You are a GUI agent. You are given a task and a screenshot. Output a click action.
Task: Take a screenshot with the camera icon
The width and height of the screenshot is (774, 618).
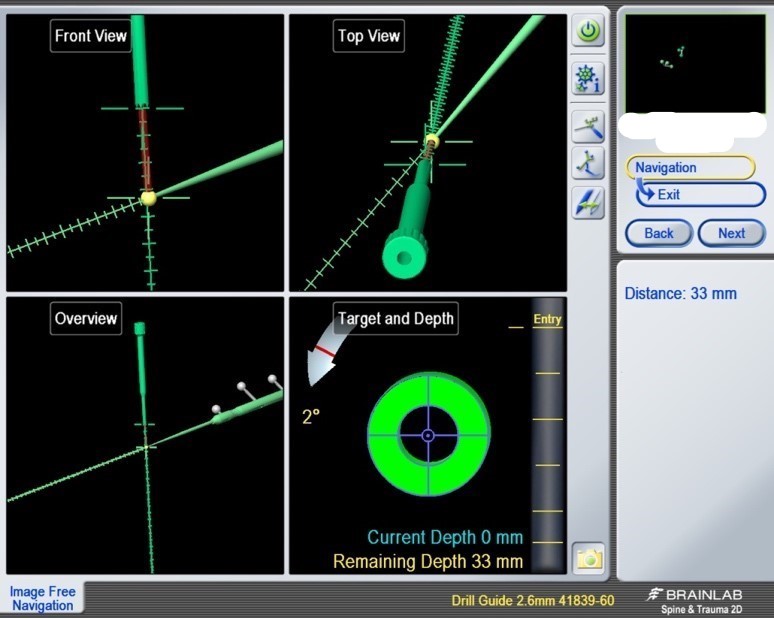pos(589,559)
